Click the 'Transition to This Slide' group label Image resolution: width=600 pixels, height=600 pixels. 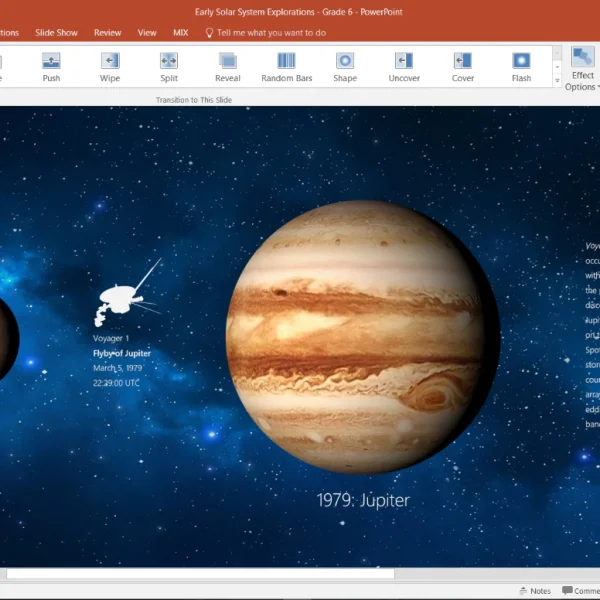tap(194, 100)
